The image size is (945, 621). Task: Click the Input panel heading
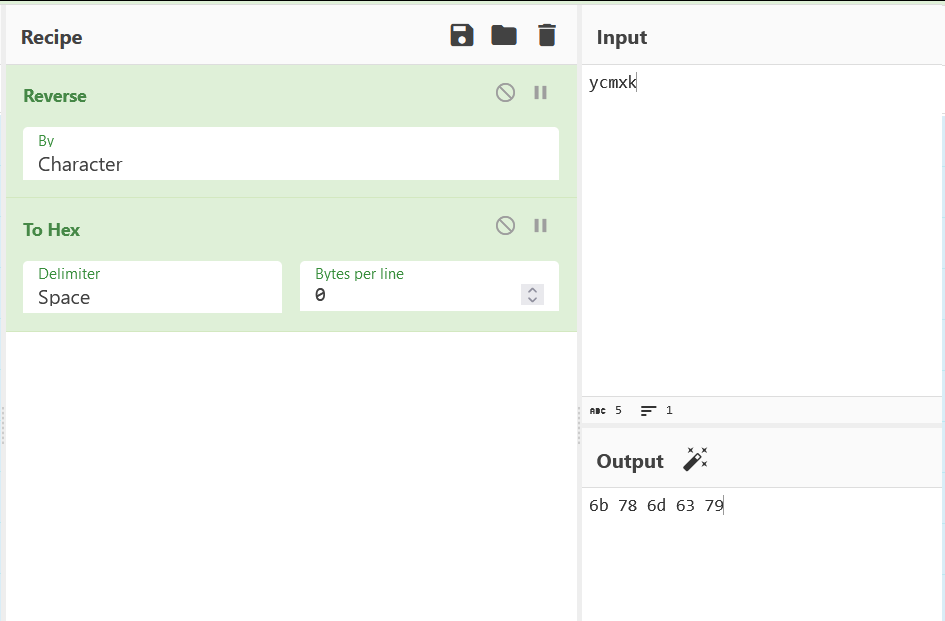[x=622, y=37]
